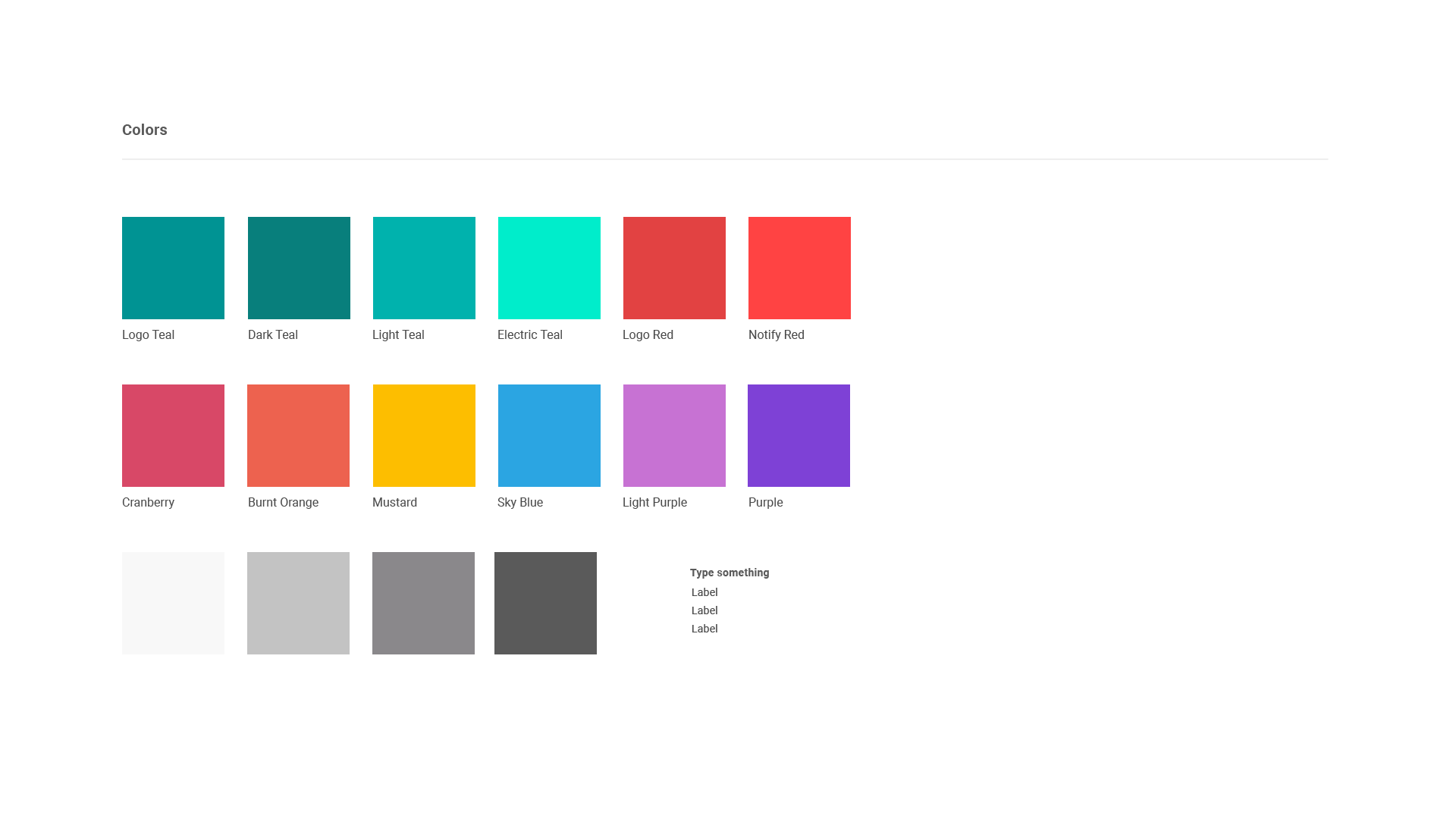Screen dimensions: 1456x819
Task: Pick the Cranberry color square
Action: click(173, 435)
